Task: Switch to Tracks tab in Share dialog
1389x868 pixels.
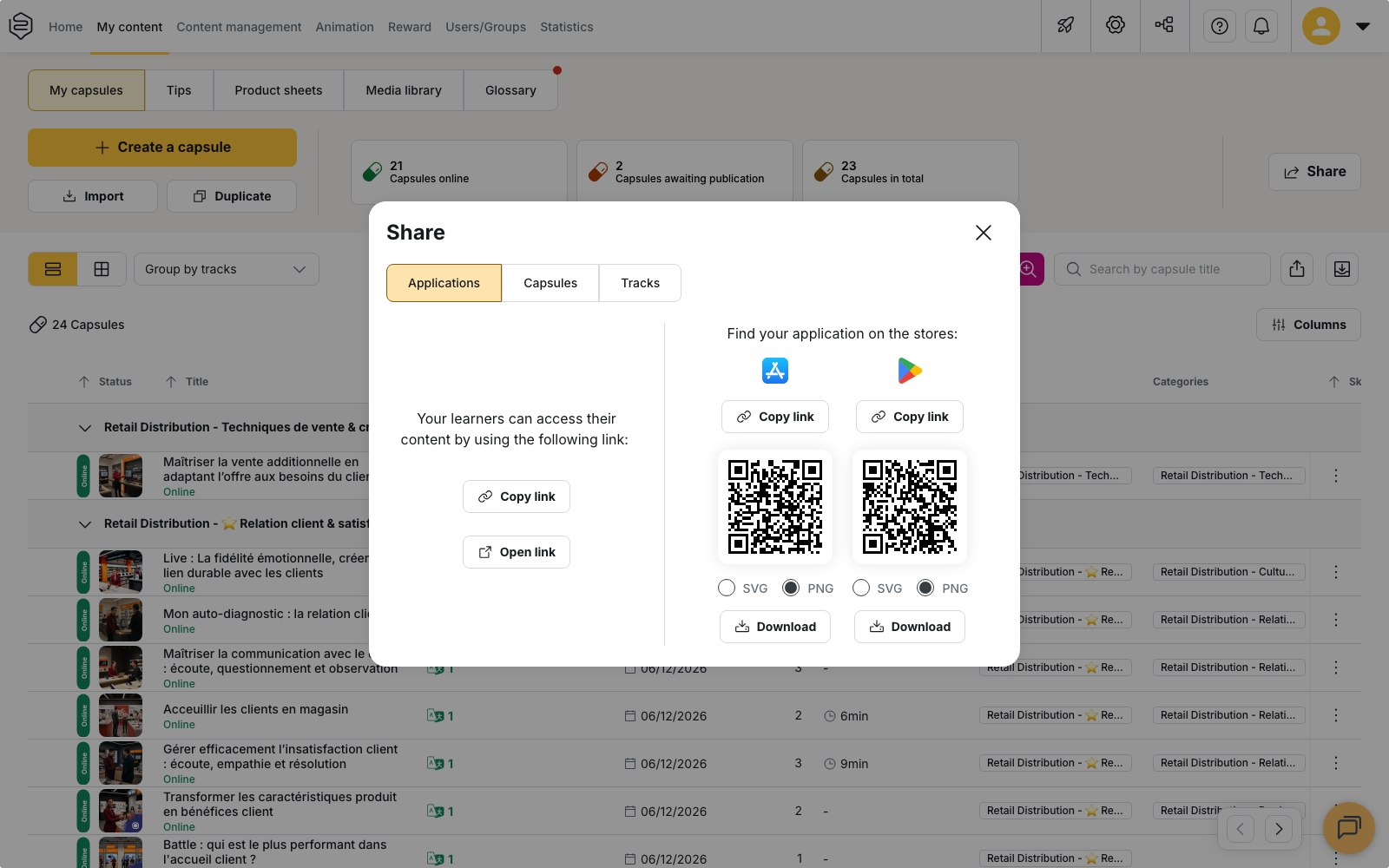Action: [640, 283]
